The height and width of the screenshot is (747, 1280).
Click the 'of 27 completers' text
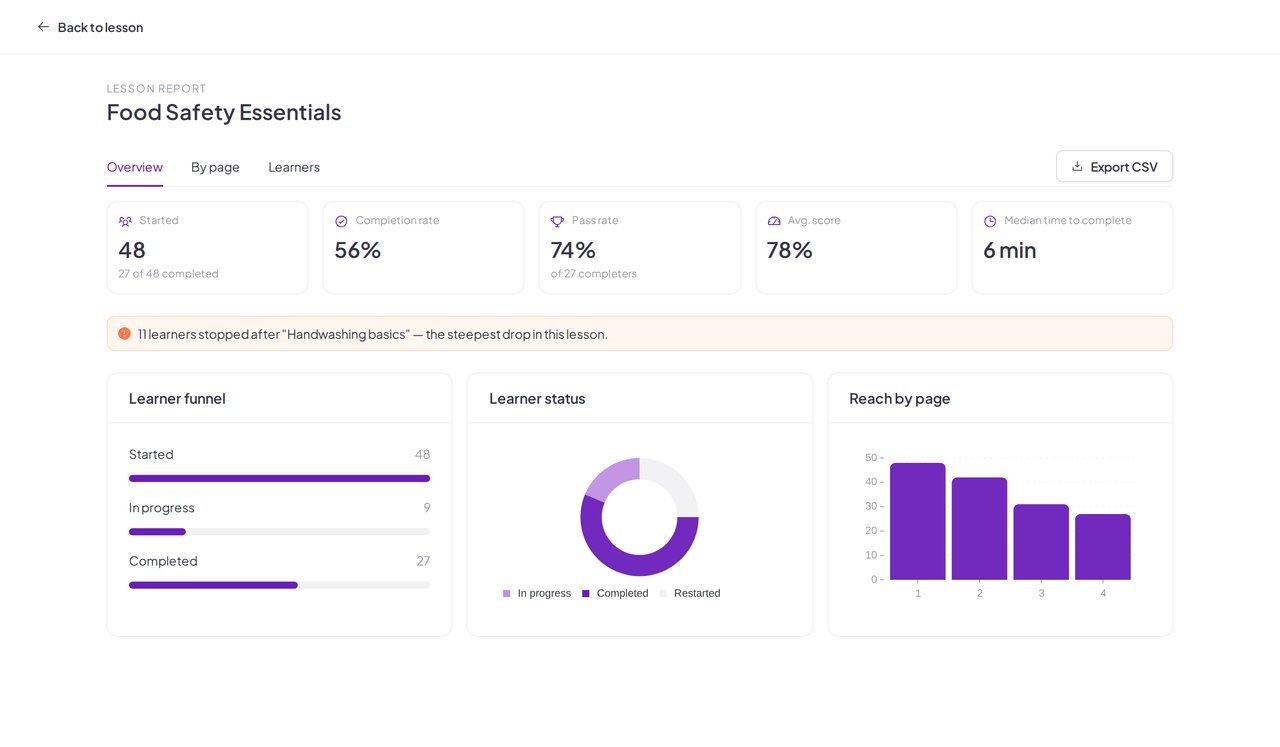pyautogui.click(x=593, y=274)
